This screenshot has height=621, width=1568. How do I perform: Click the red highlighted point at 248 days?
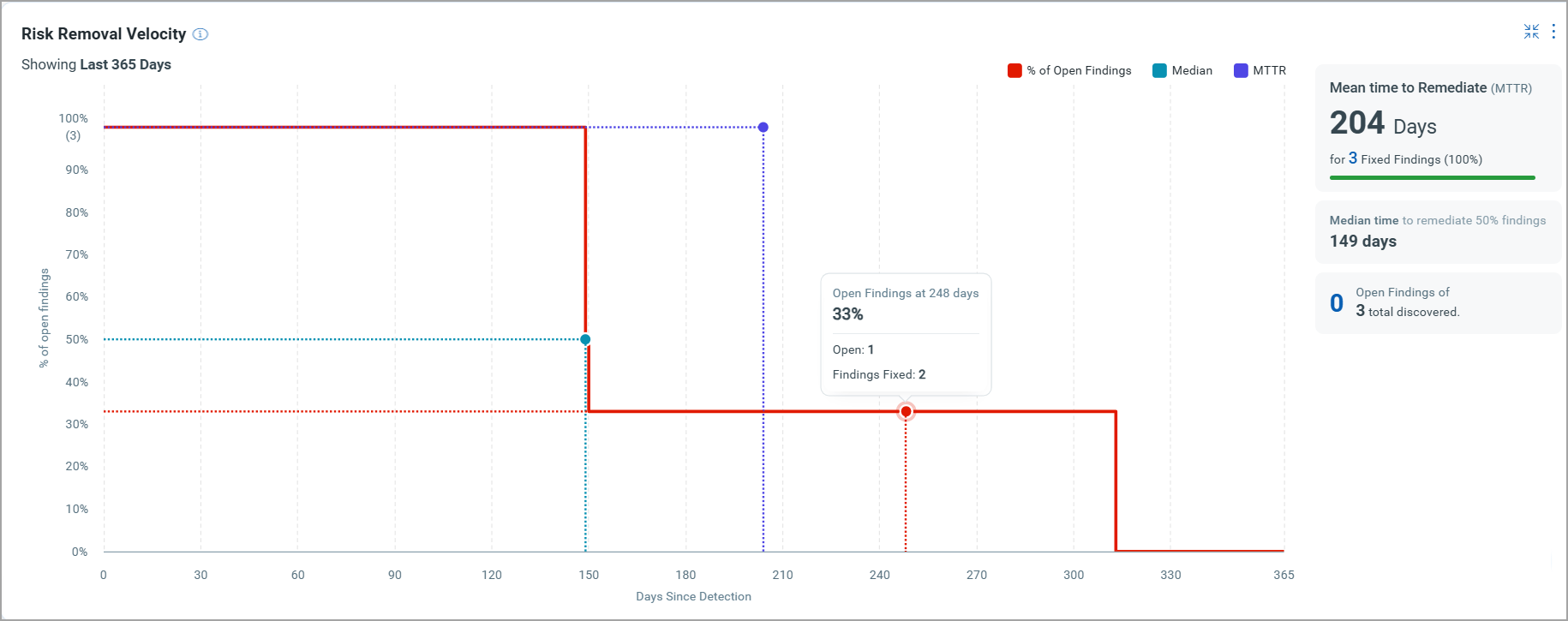[x=906, y=411]
